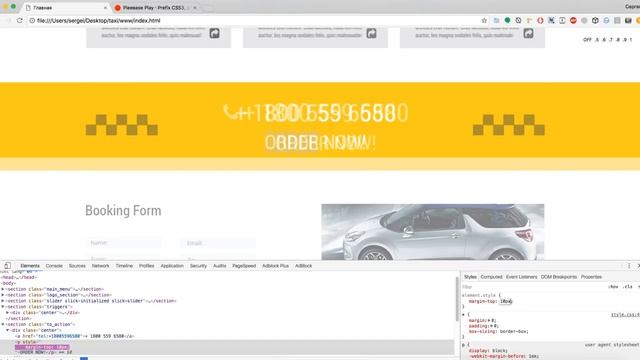Reload the page with the refresh icon
Image resolution: width=640 pixels, height=360 pixels.
tap(20, 20)
